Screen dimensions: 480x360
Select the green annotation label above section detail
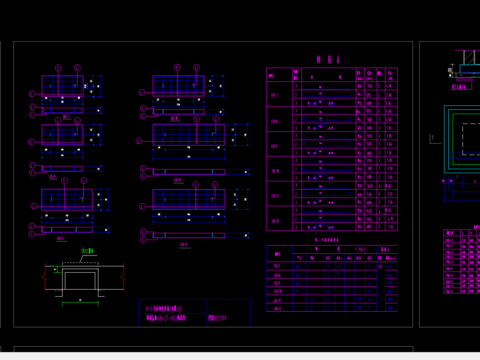[87, 250]
